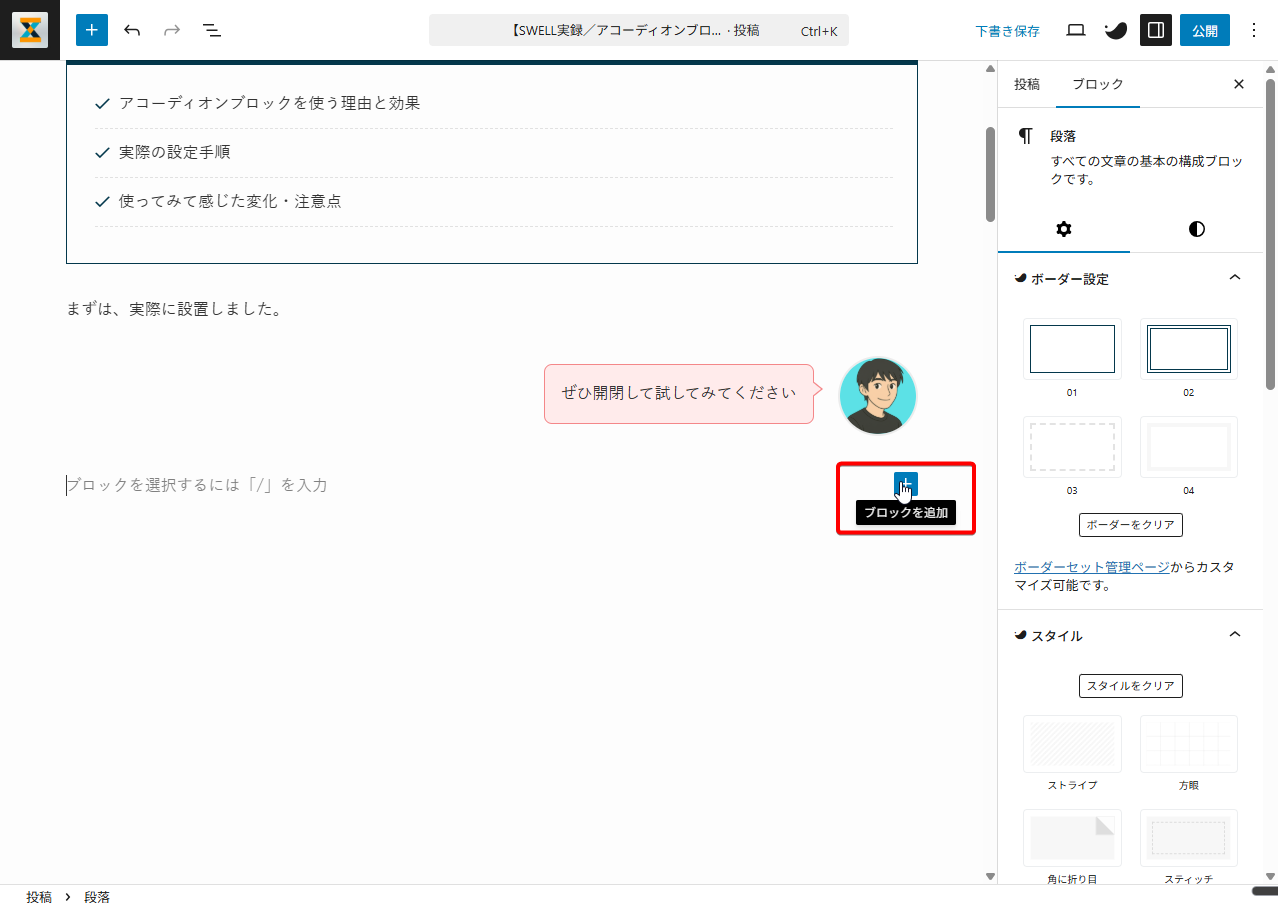The height and width of the screenshot is (909, 1278).
Task: Toggle the settings sidebar panel button
Action: click(x=1155, y=30)
